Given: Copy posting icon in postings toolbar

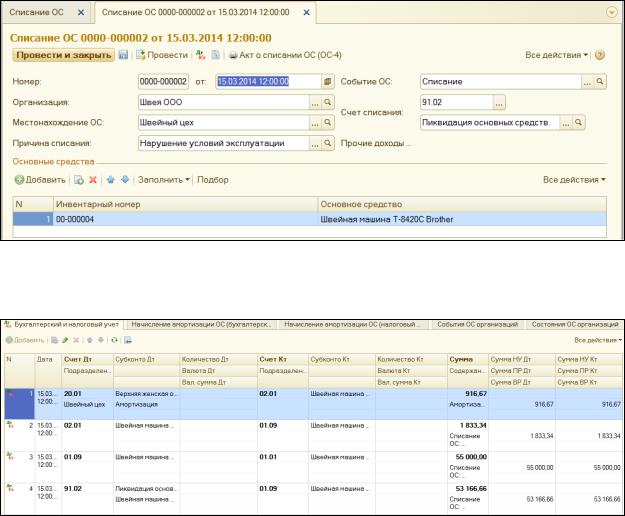Looking at the screenshot, I should tap(55, 340).
